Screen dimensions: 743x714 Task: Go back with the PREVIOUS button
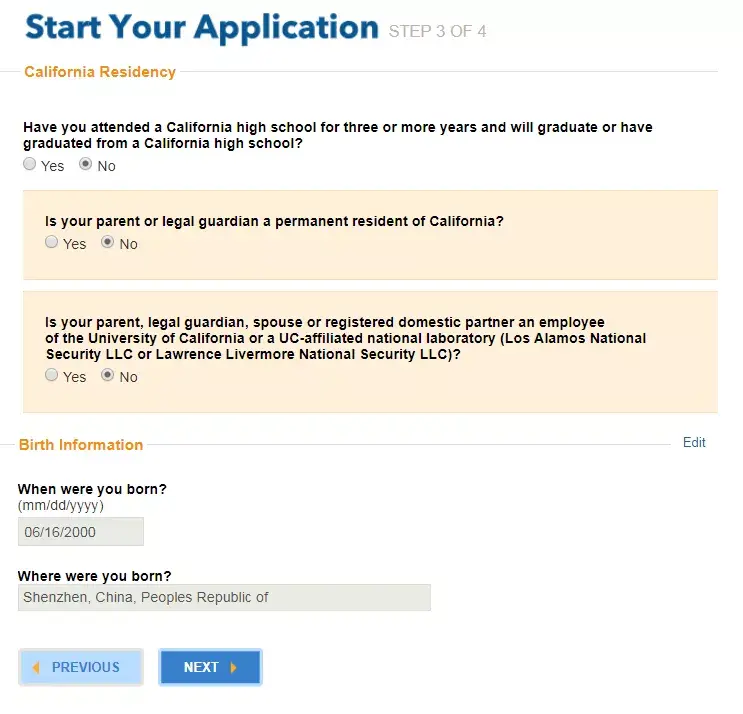pos(81,668)
